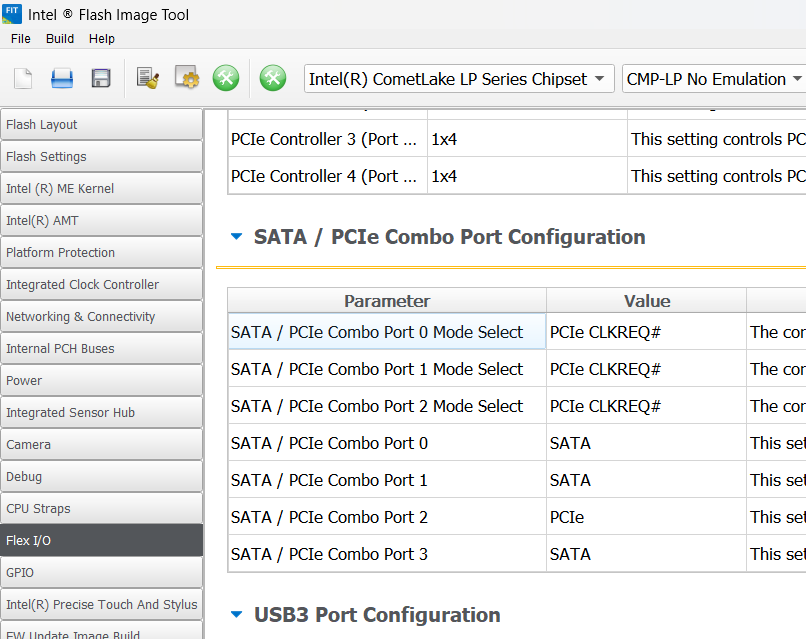
Task: Click the FIT application logo icon
Action: (x=12, y=13)
